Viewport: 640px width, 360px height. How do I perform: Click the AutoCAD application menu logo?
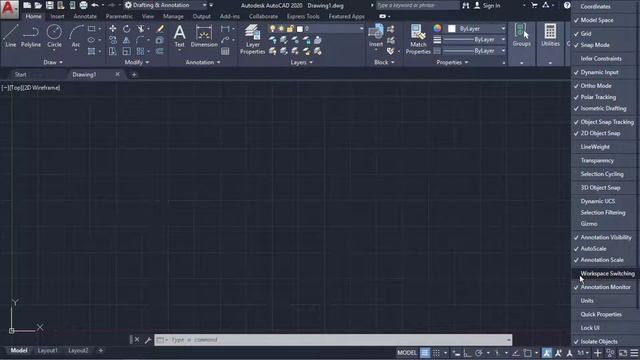point(9,9)
